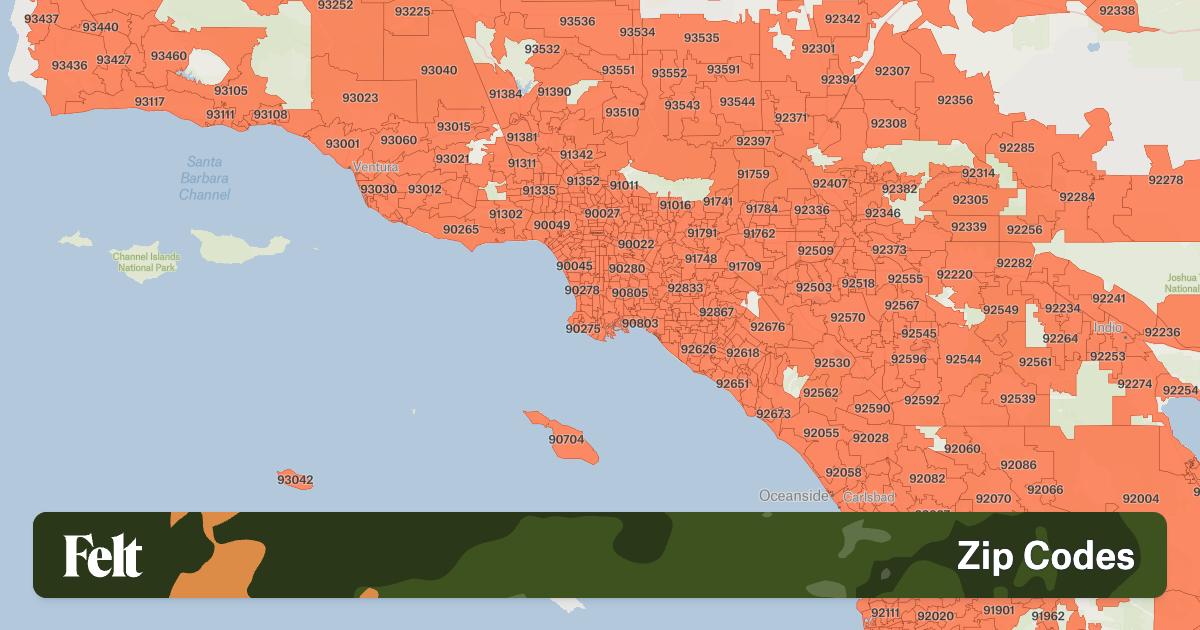1200x630 pixels.
Task: Click zip code region 93023
Action: click(360, 98)
